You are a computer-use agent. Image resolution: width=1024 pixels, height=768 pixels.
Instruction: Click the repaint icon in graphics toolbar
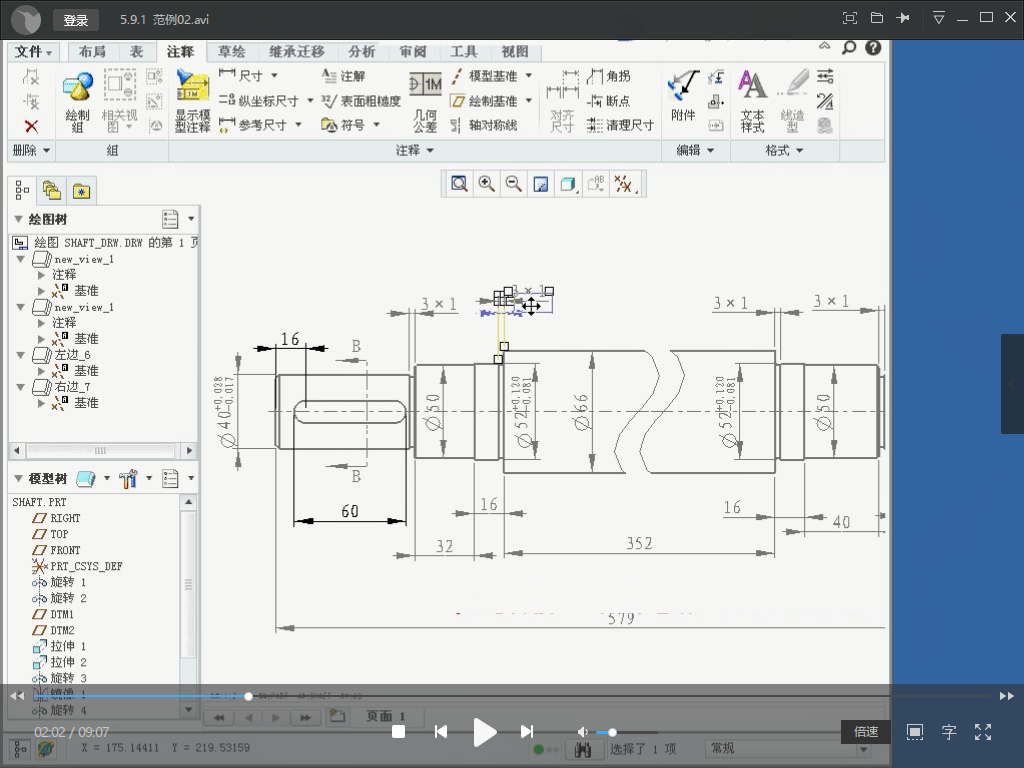(x=541, y=185)
